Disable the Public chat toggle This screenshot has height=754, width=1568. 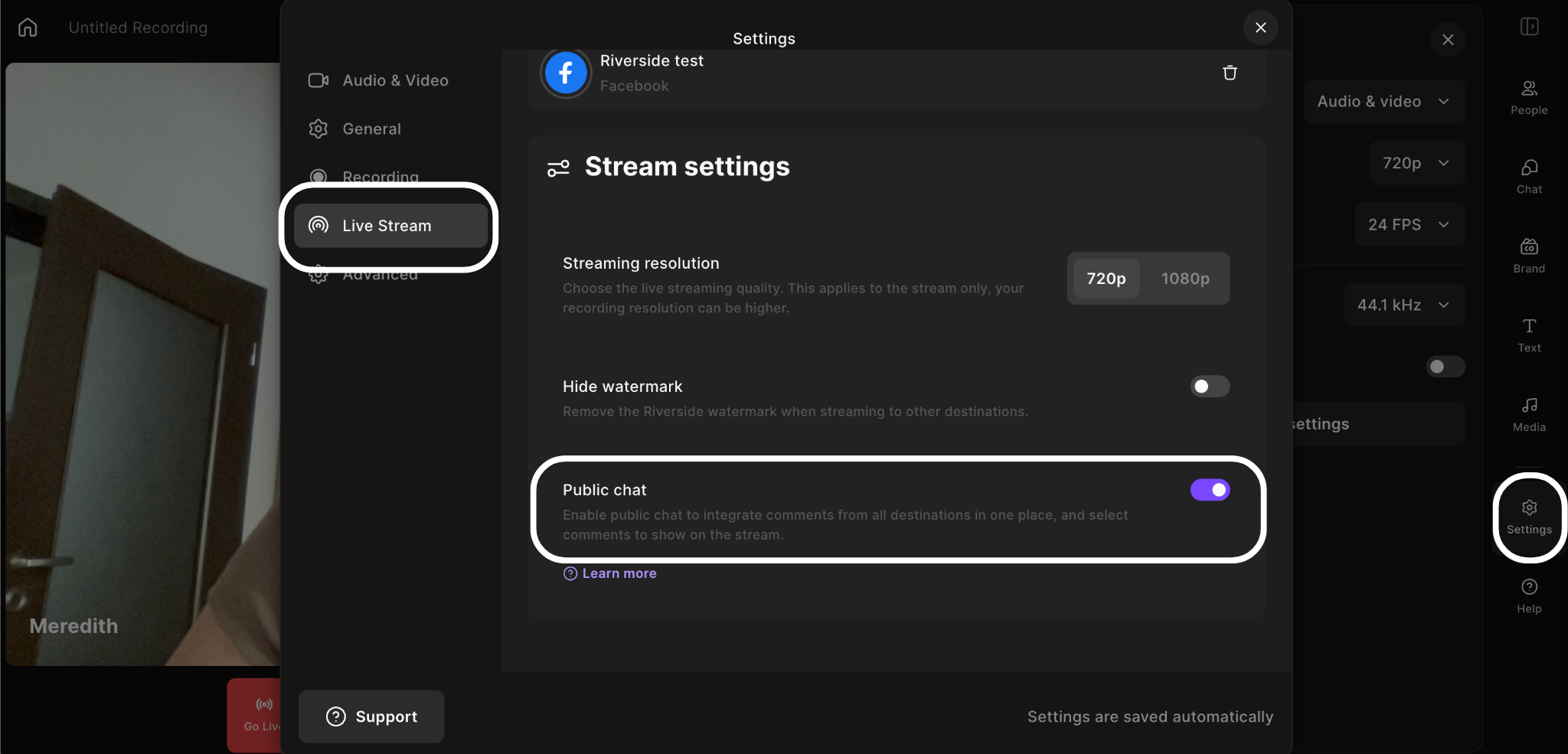pyautogui.click(x=1210, y=490)
